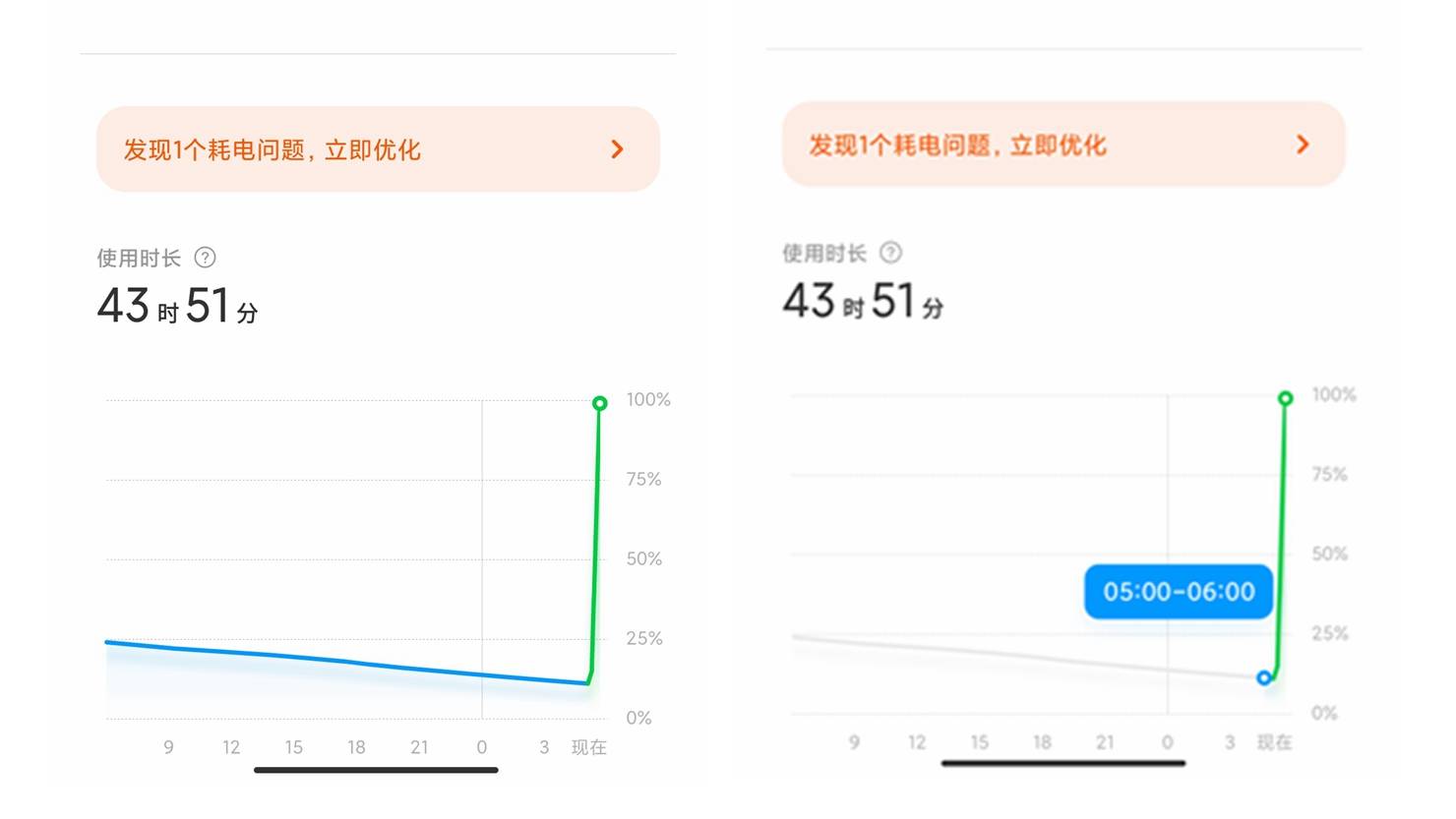Click the 现在 axis label on left chart
Screen dimensions: 1456x819
tap(588, 747)
